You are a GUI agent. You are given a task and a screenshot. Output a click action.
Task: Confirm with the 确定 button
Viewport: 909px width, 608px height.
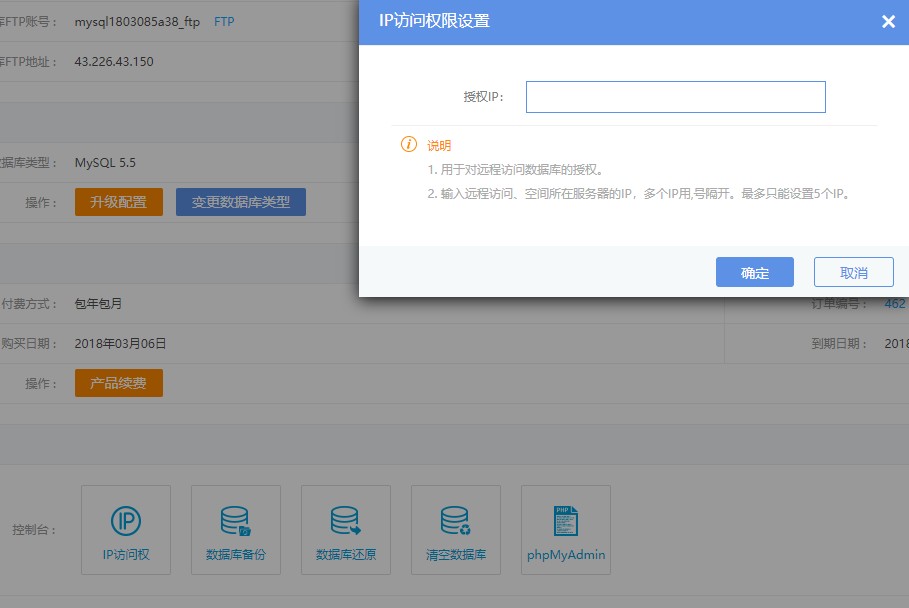tap(754, 273)
